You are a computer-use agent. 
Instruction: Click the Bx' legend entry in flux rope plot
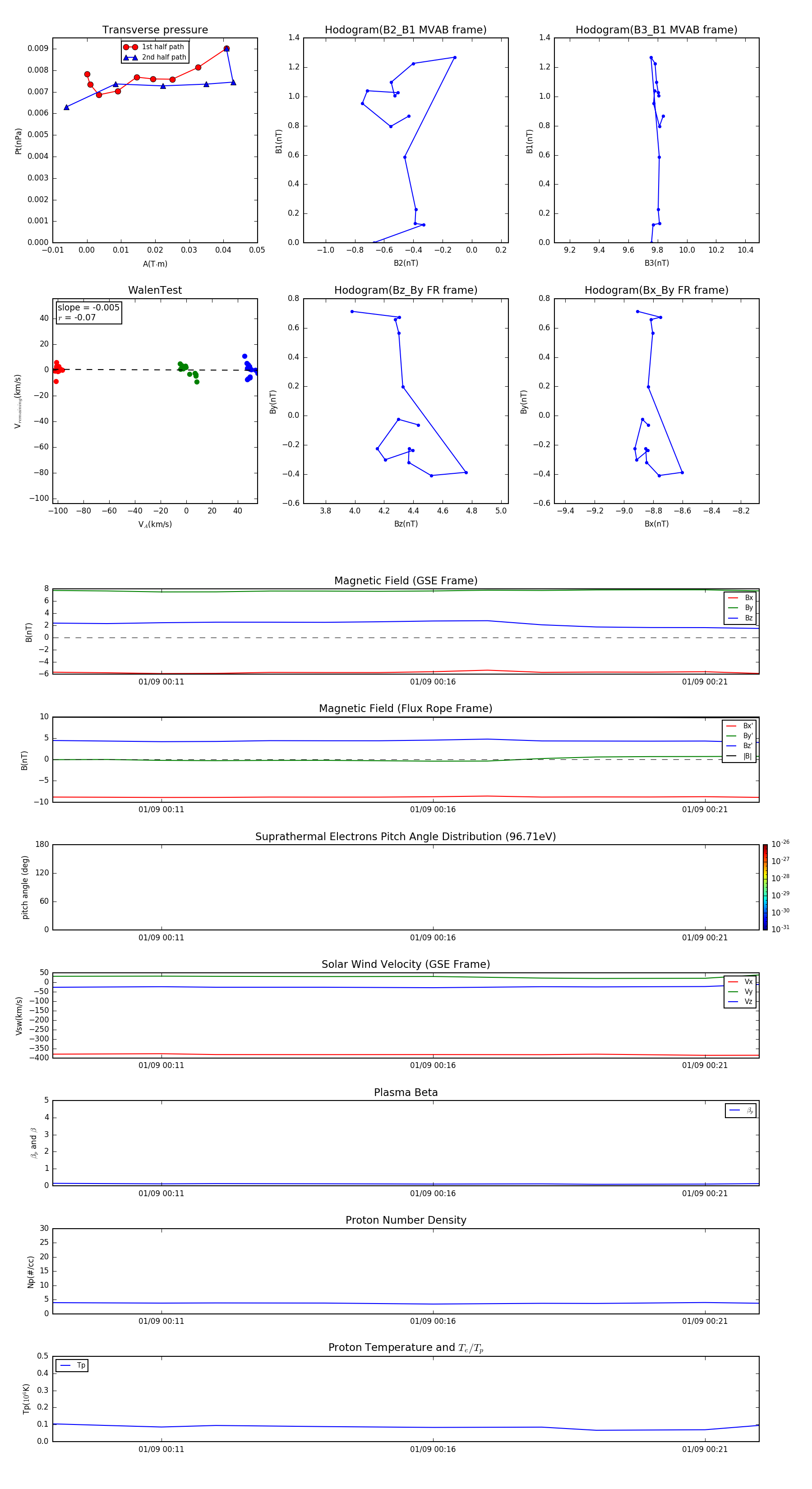tap(740, 726)
